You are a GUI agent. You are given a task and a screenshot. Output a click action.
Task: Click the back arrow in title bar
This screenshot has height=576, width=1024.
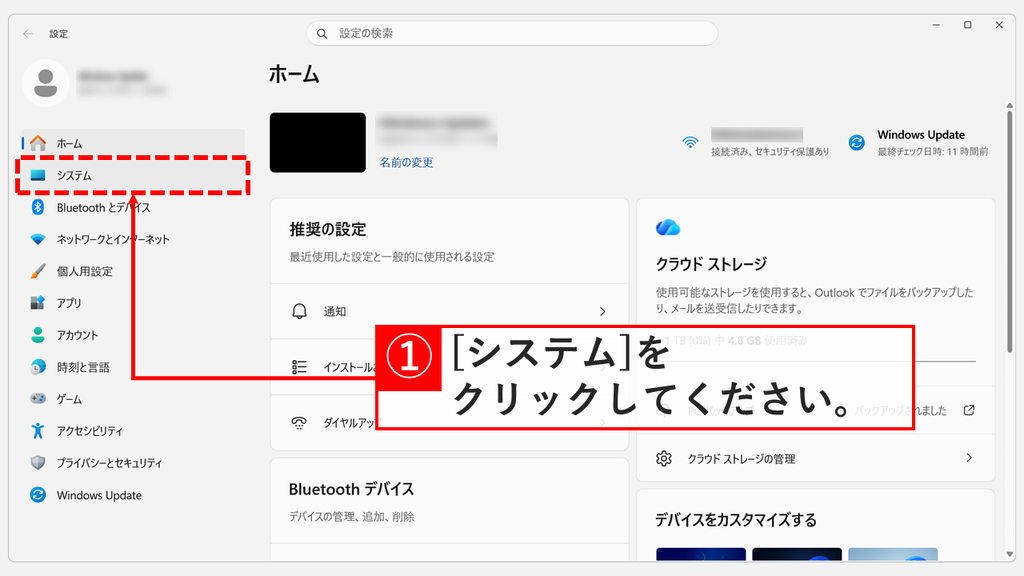(x=27, y=33)
